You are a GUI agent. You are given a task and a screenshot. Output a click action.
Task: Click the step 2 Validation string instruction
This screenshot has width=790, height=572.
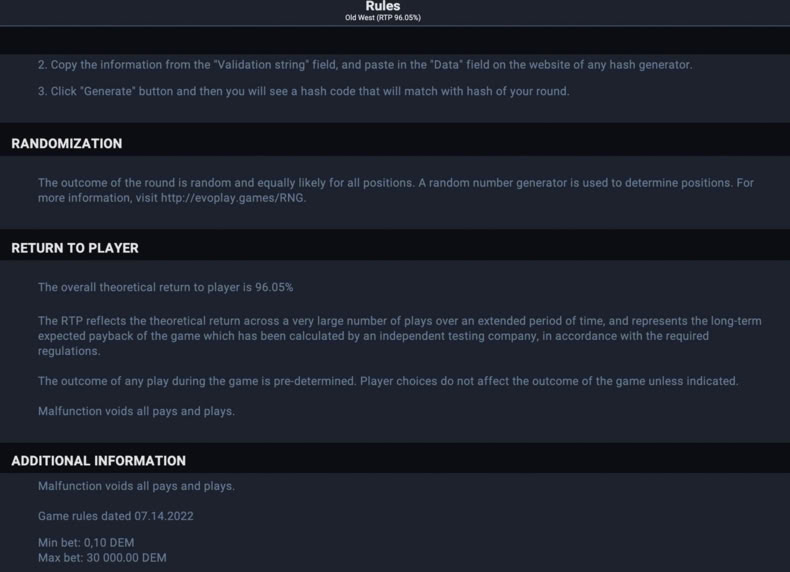point(365,65)
